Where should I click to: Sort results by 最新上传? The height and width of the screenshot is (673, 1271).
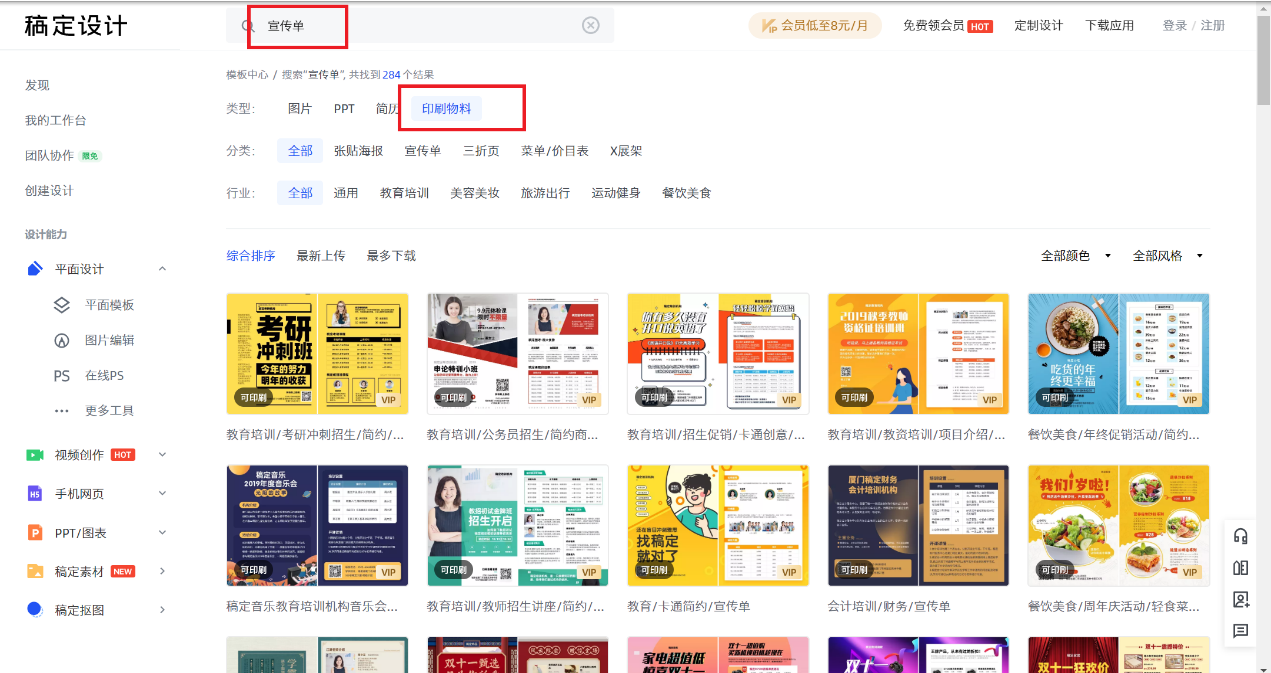(321, 256)
